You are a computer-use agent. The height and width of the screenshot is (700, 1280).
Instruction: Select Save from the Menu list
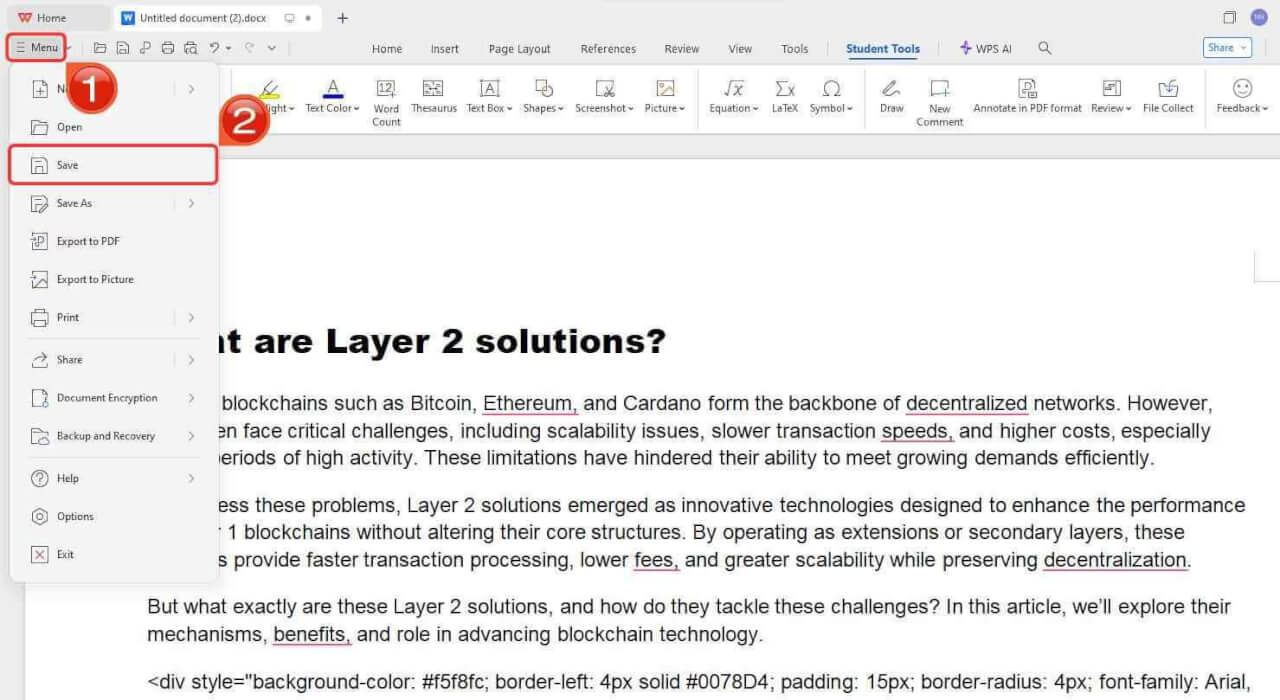click(69, 165)
